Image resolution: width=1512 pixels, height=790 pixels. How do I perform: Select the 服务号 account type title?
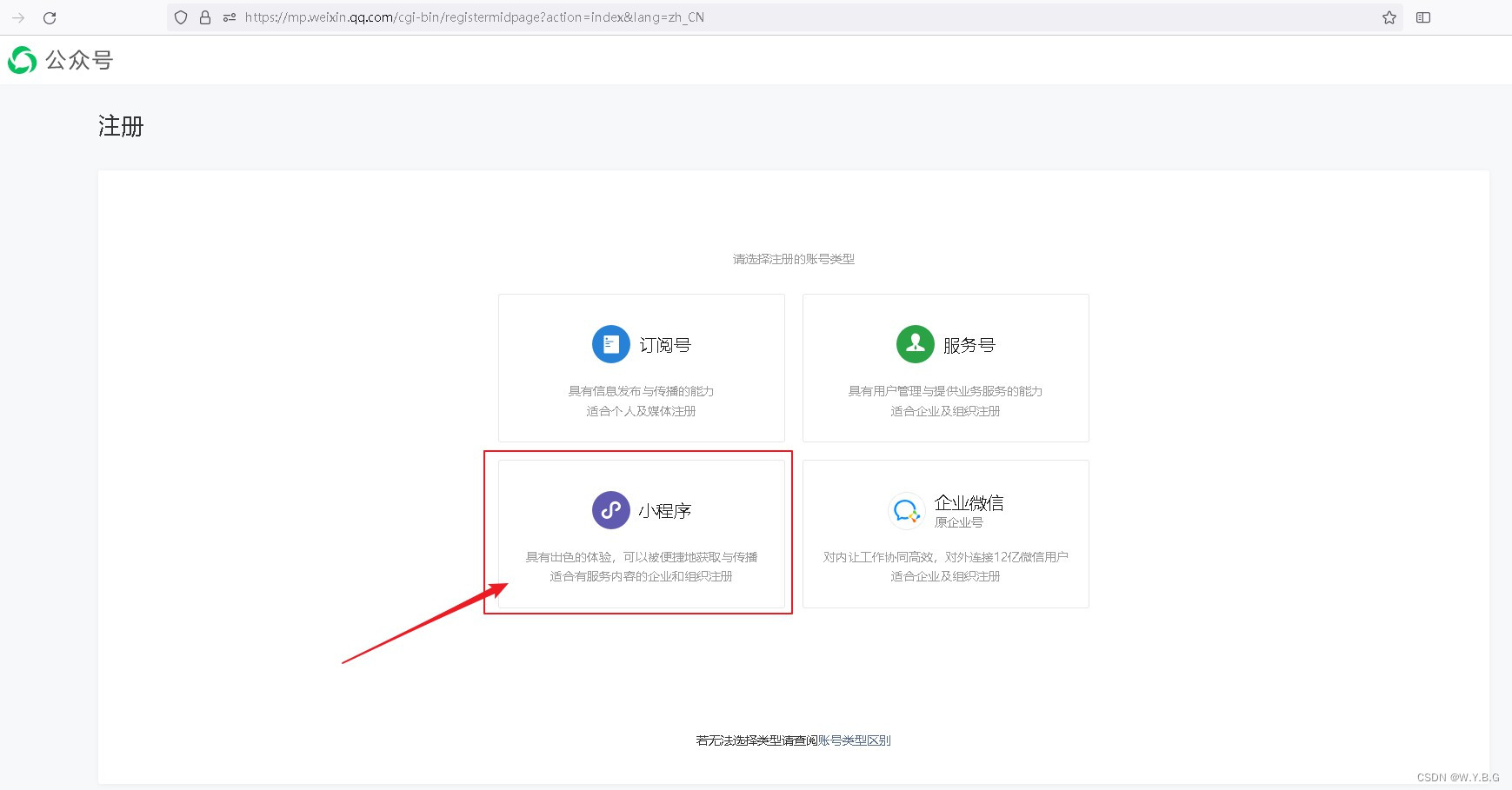(969, 345)
